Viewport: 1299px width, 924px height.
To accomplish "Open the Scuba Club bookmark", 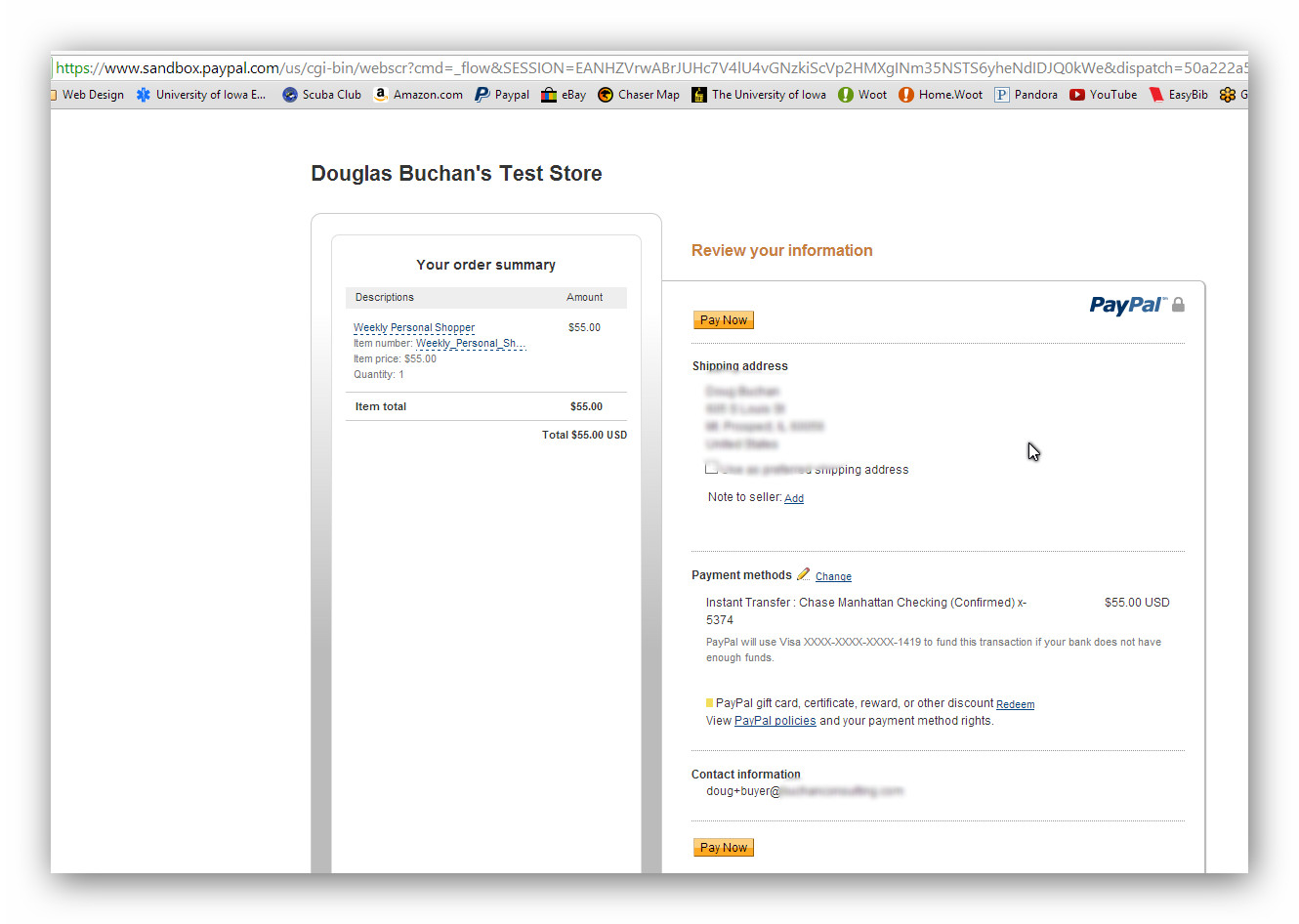I will tap(322, 95).
